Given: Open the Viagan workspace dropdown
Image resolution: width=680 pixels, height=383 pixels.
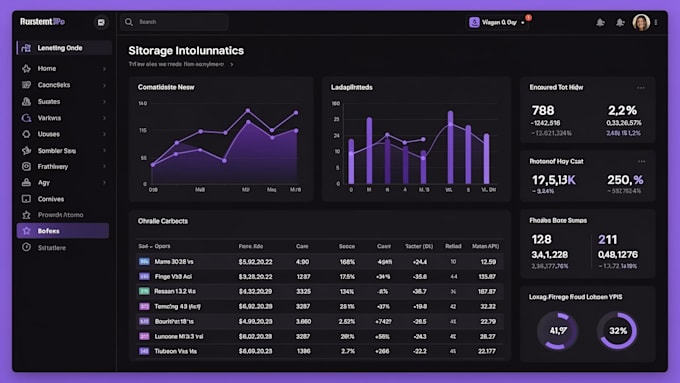Looking at the screenshot, I should pos(497,22).
